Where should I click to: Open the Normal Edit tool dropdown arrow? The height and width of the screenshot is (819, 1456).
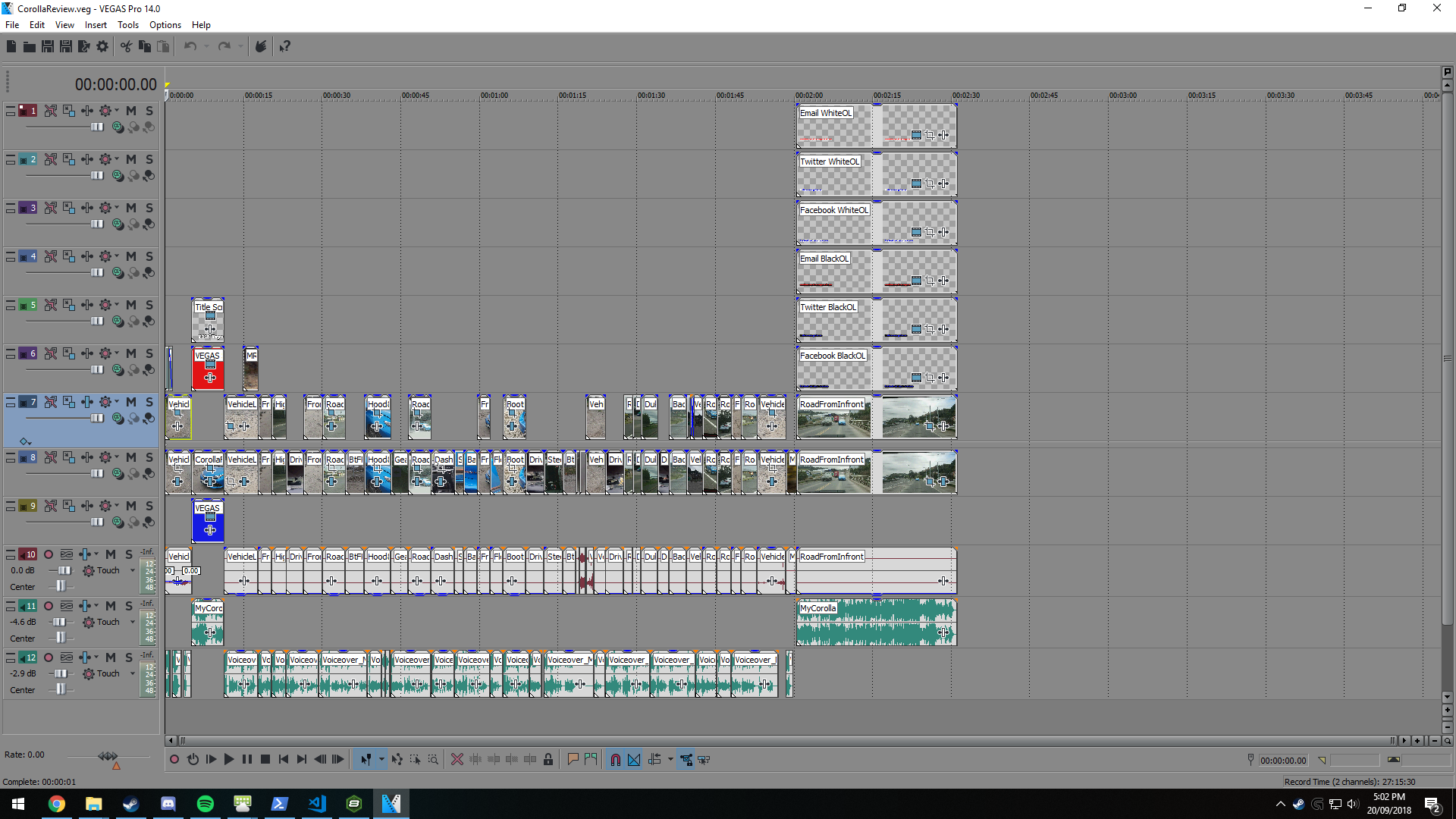tap(381, 759)
